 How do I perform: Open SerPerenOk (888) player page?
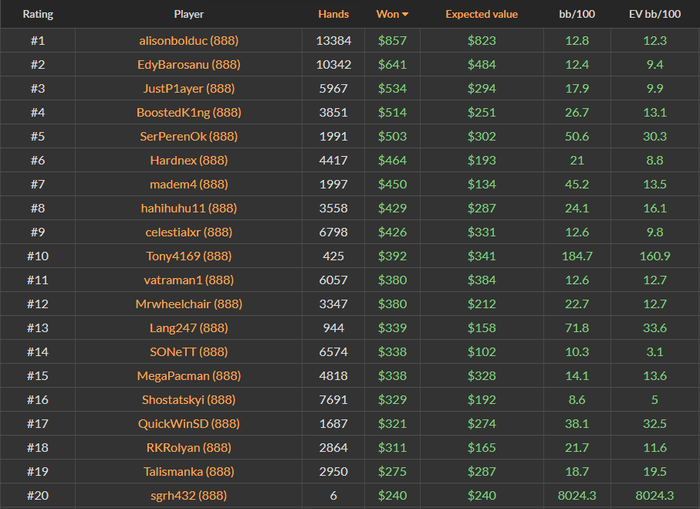point(188,136)
